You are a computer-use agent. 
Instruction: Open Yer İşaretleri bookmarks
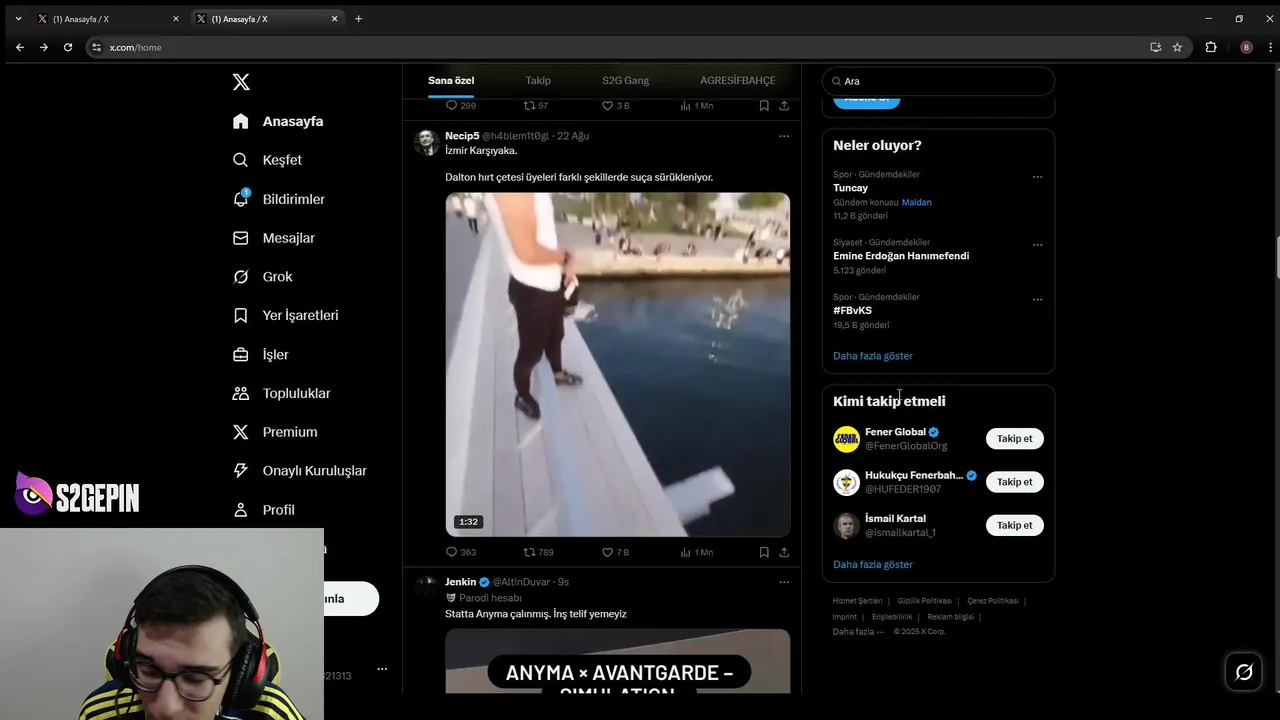coord(285,315)
